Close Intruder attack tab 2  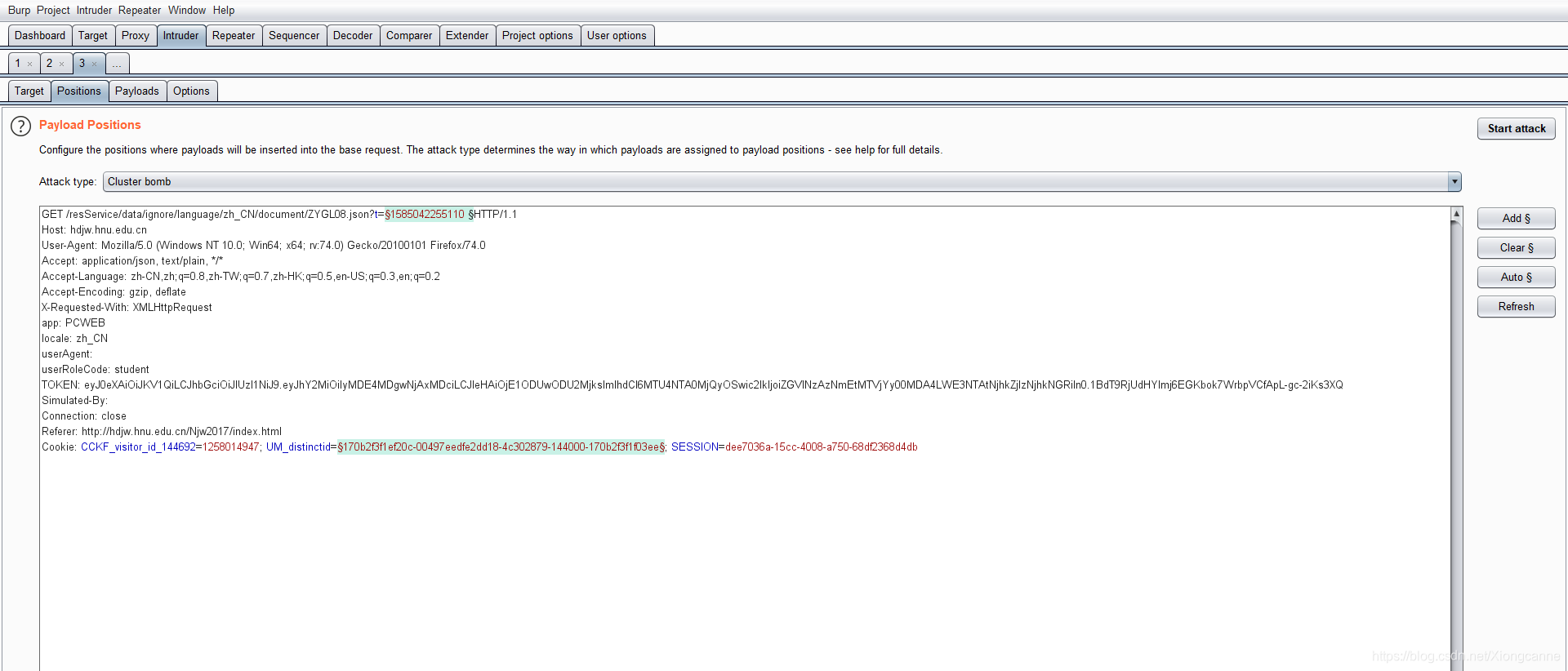62,64
